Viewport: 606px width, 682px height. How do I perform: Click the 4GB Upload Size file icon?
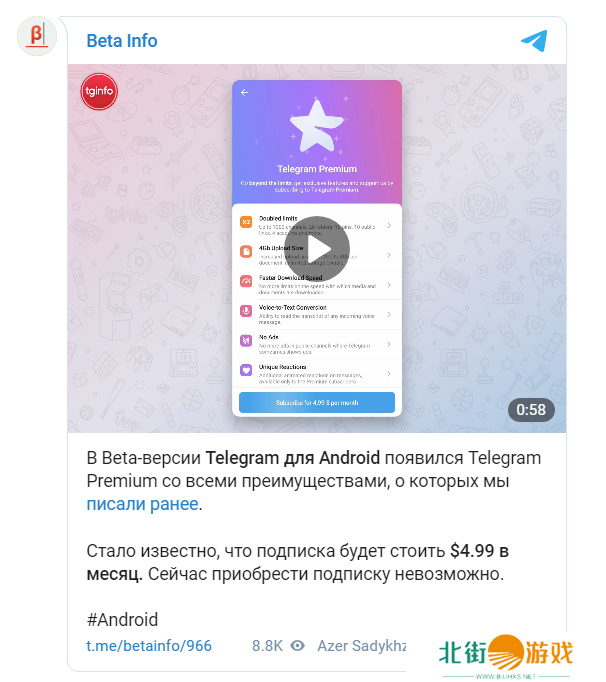coord(246,251)
